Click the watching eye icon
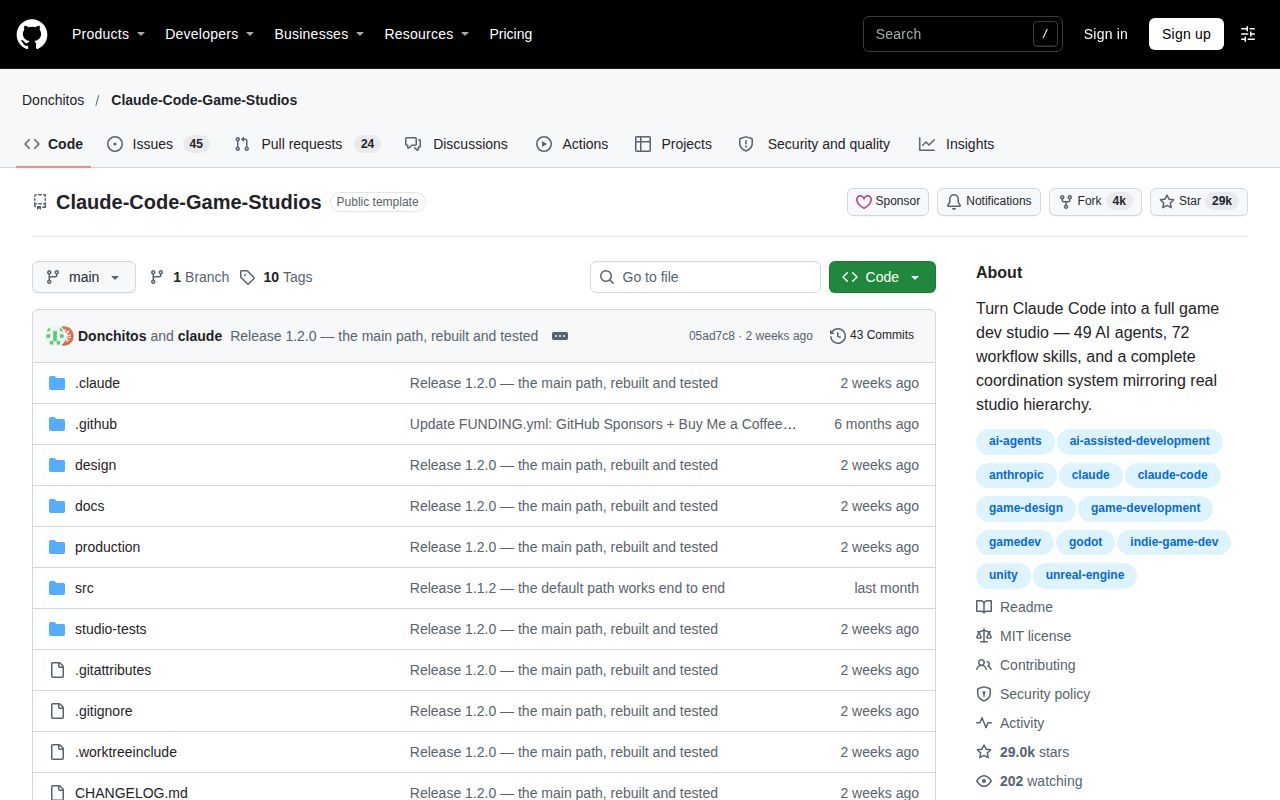The height and width of the screenshot is (800, 1280). click(984, 781)
